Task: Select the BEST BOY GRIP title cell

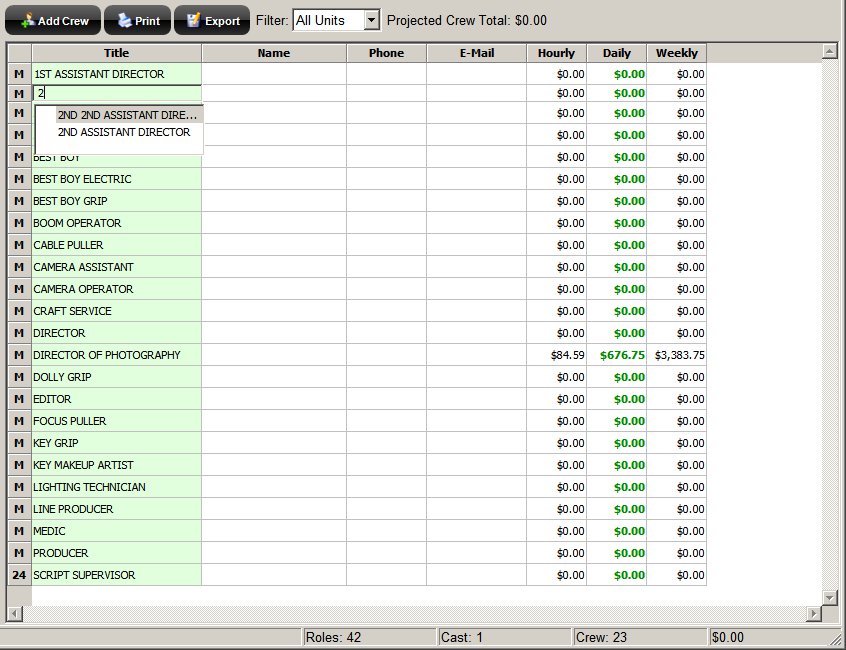Action: [x=117, y=201]
